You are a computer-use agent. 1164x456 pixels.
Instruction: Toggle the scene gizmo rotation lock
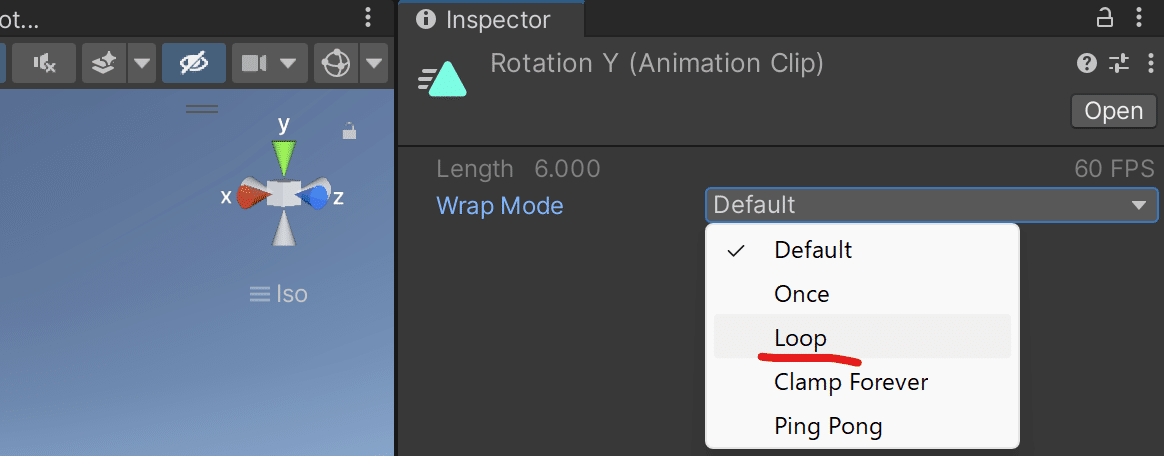tap(349, 131)
